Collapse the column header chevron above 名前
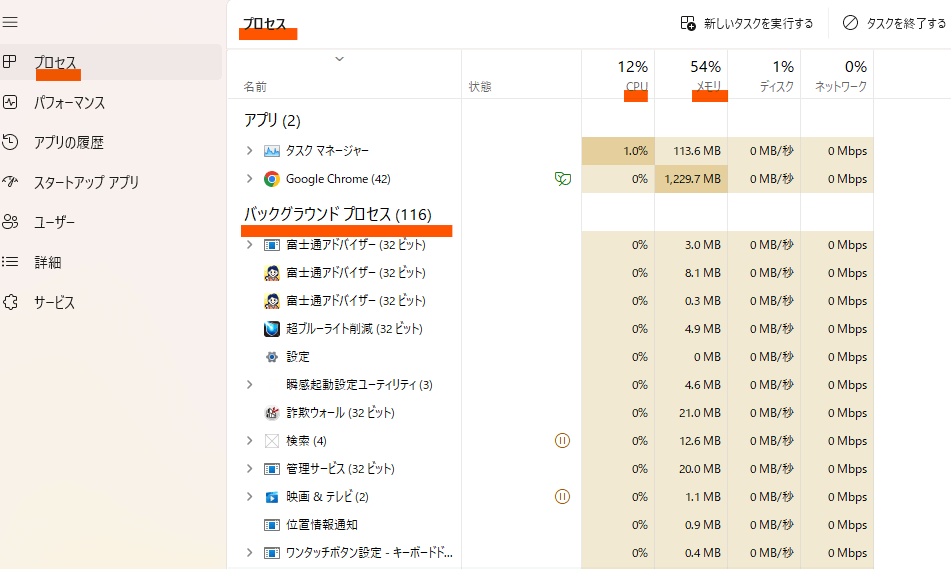This screenshot has height=569, width=951. tap(340, 59)
